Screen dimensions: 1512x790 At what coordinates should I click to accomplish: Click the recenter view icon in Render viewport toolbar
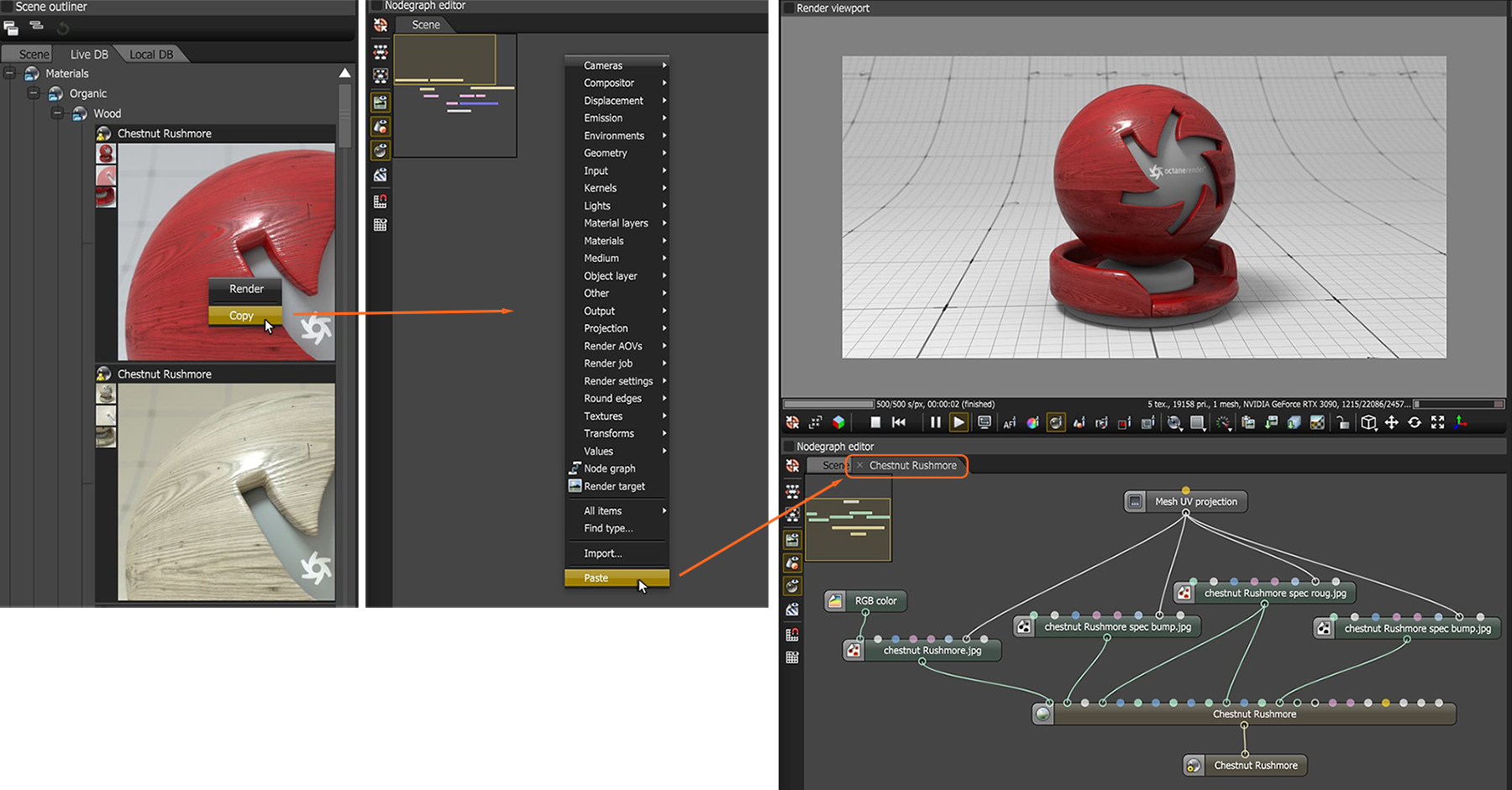(792, 422)
